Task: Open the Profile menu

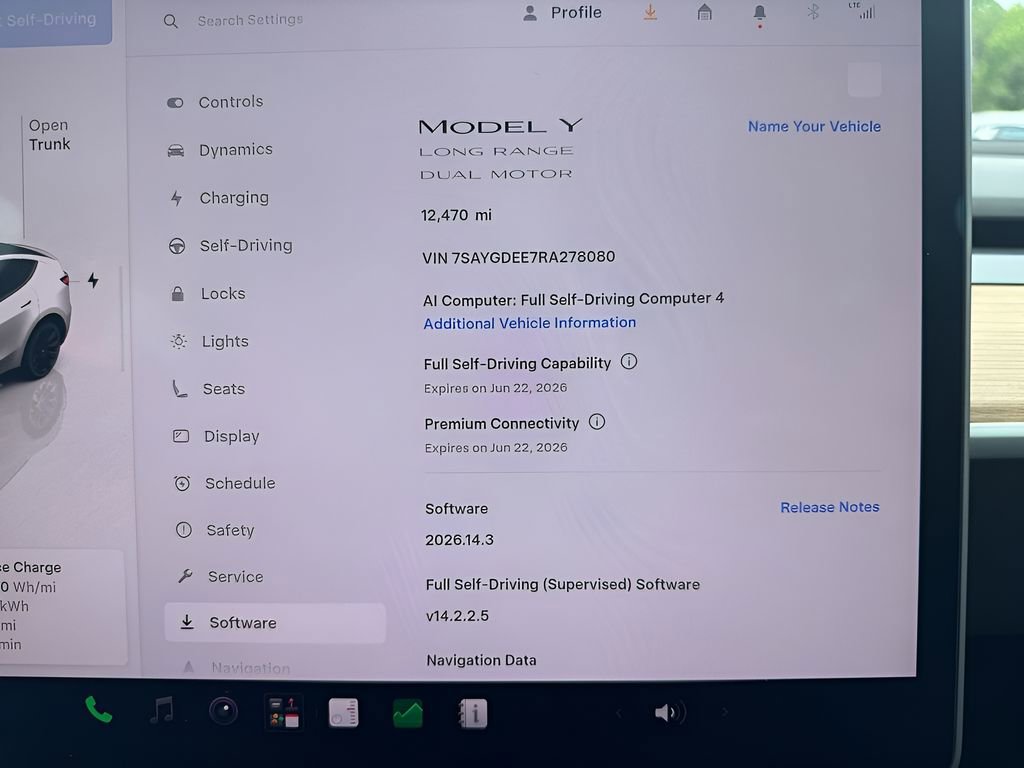Action: pos(562,12)
